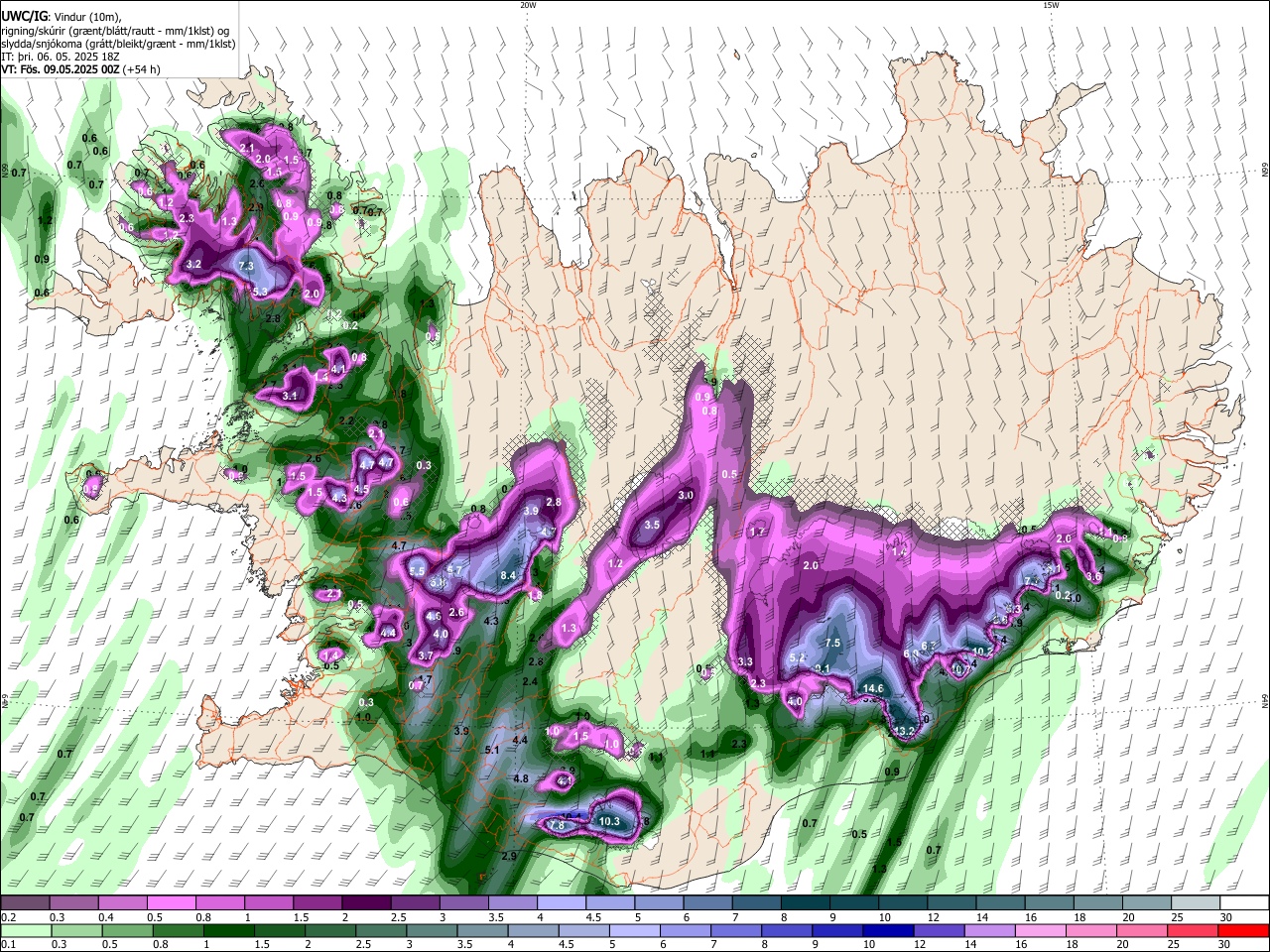Click the 3.2 value in the Westfjords

point(194,264)
